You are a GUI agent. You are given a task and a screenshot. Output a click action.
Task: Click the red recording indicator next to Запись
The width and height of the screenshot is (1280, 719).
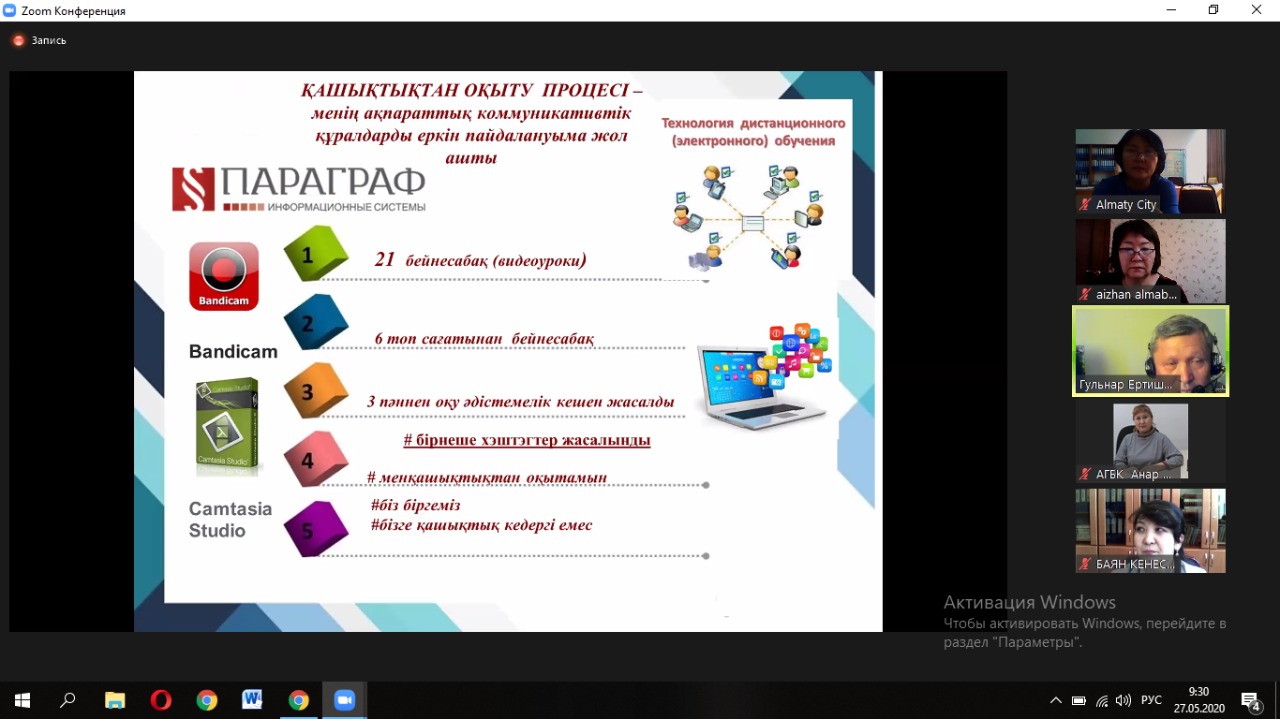(18, 41)
